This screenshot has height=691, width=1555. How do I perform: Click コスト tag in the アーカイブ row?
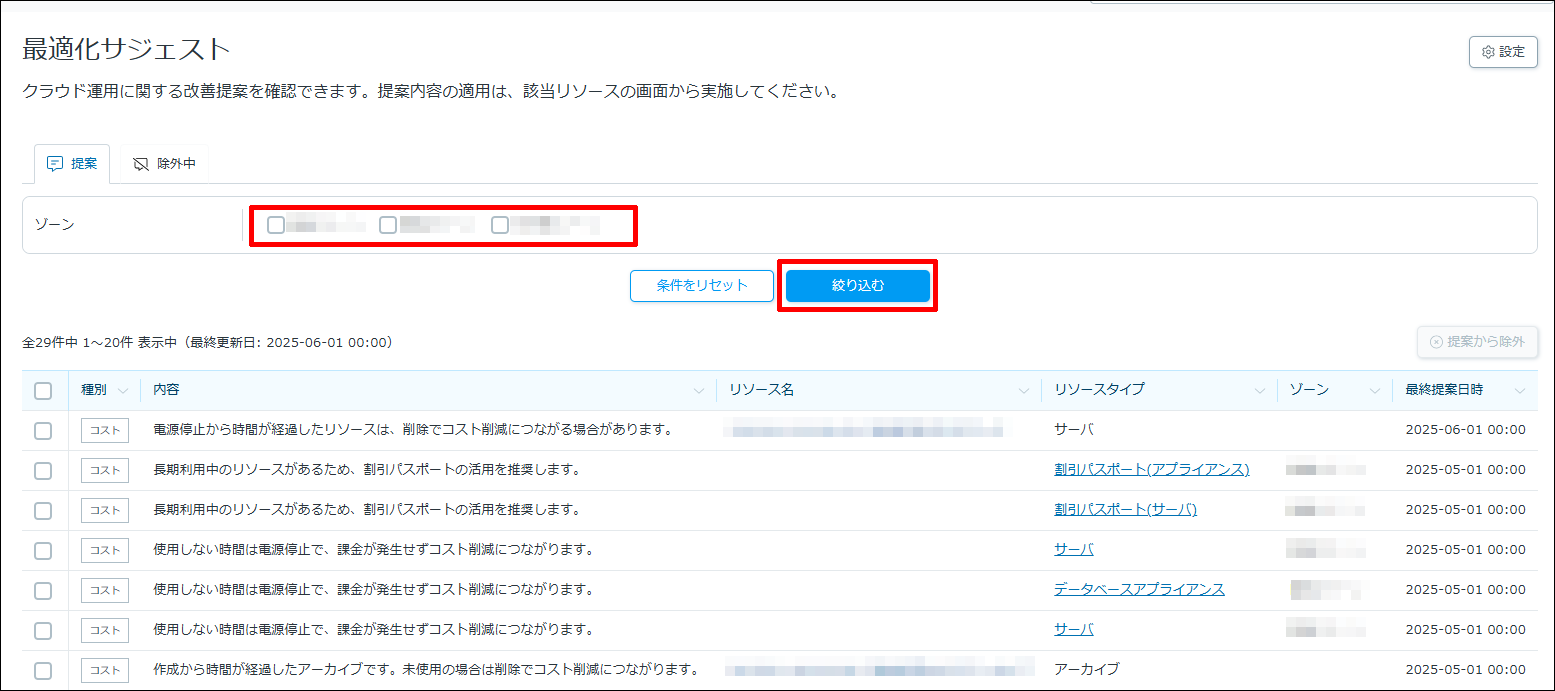point(105,670)
